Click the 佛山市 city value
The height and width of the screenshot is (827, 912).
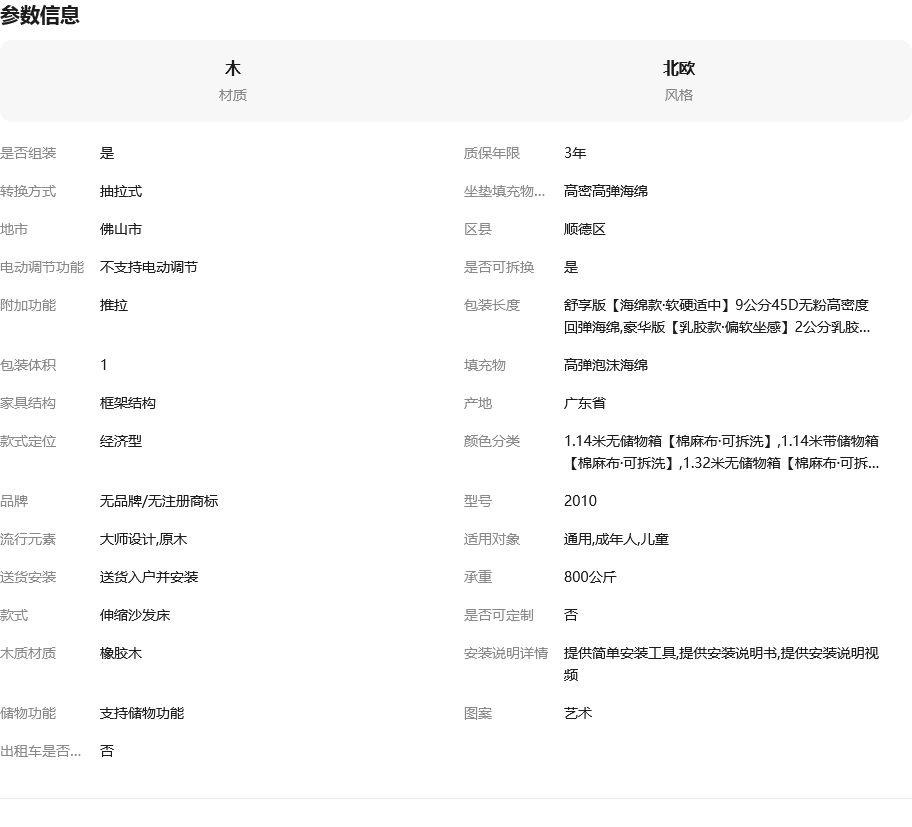[121, 229]
